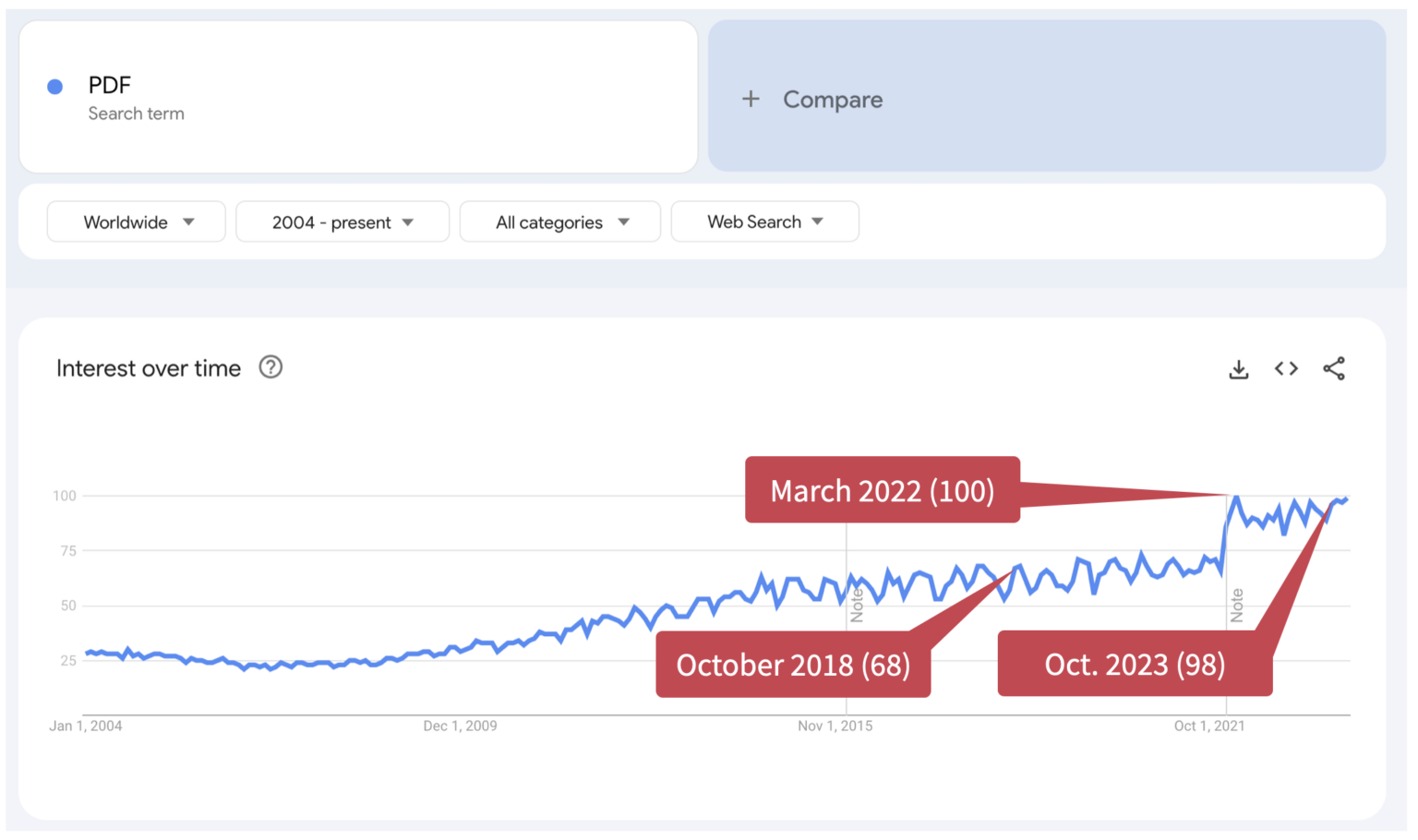The image size is (1418, 840).
Task: Select the PDF search term card
Action: coord(359,97)
